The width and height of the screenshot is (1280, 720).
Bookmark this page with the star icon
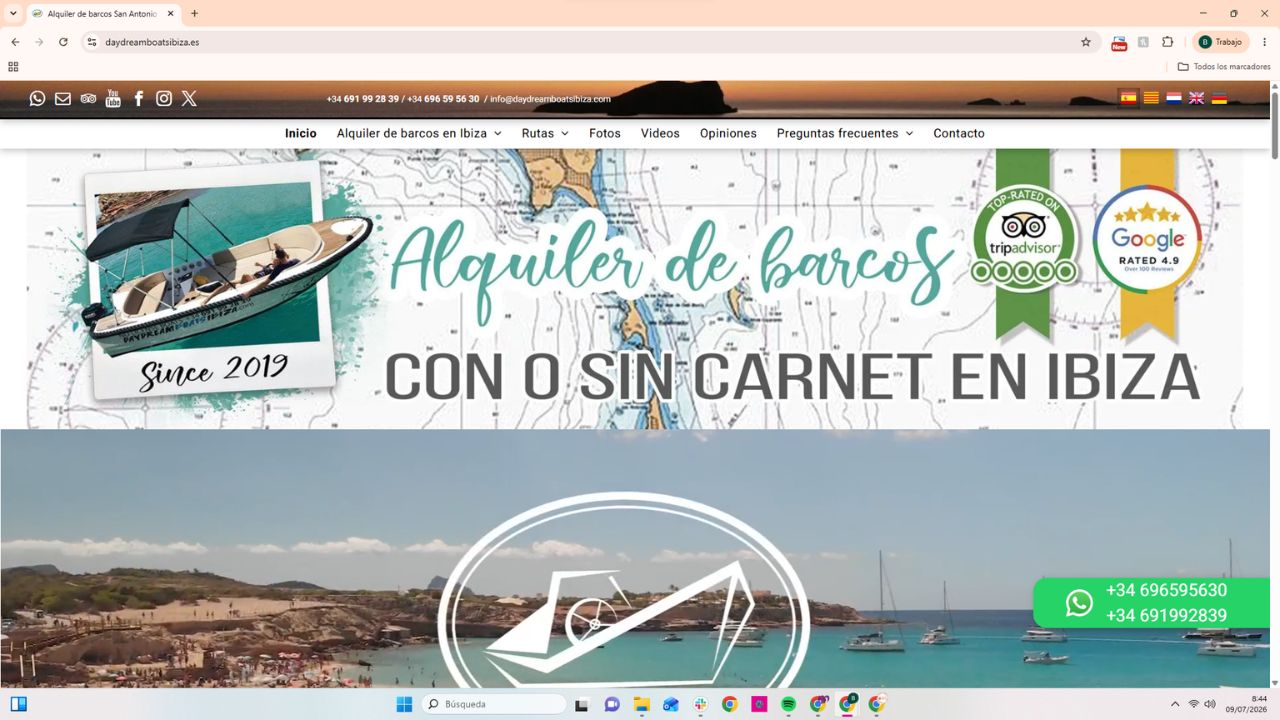click(x=1086, y=42)
